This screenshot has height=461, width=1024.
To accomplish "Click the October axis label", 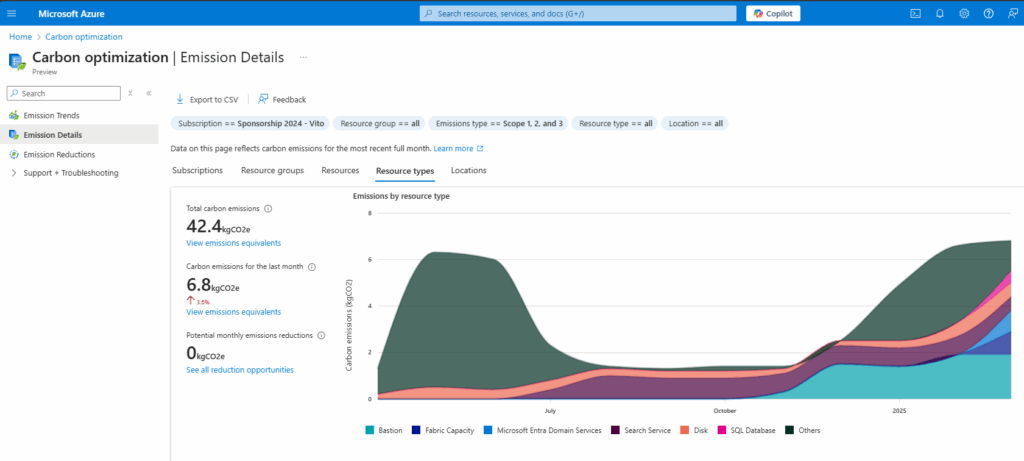I will point(724,411).
